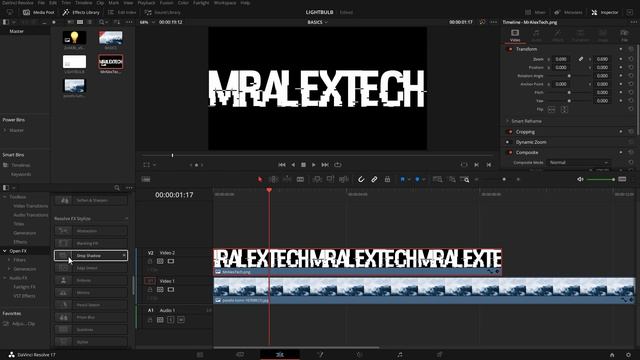
Task: Open the Help menu
Action: click(x=245, y=2)
